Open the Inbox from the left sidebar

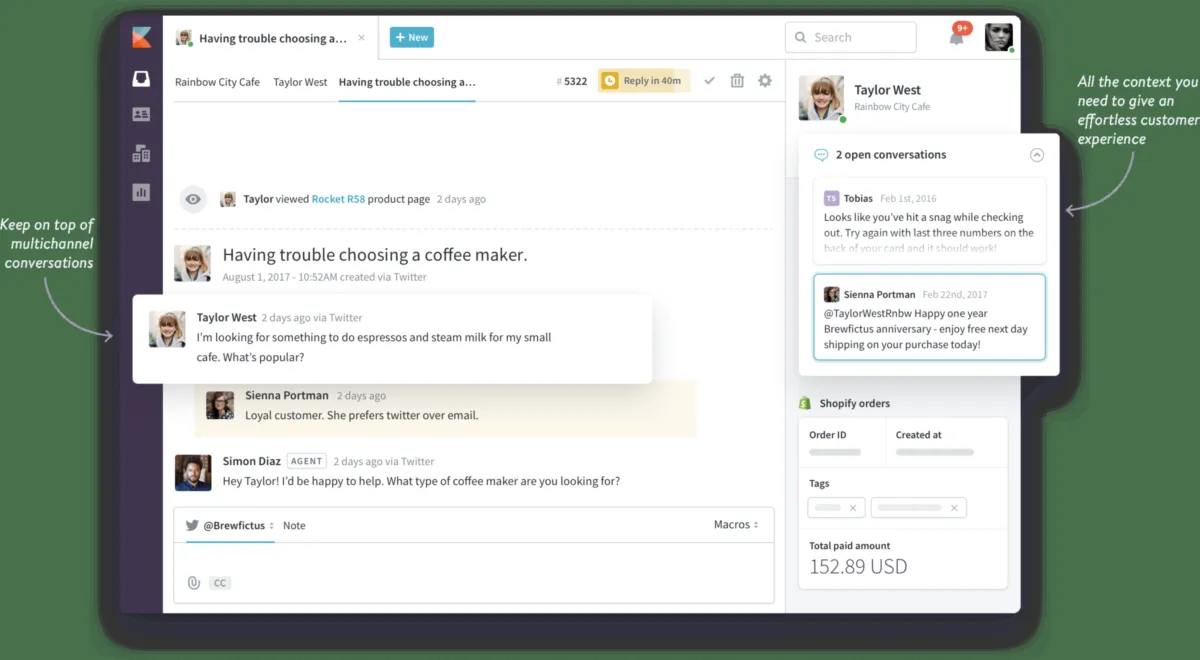141,79
